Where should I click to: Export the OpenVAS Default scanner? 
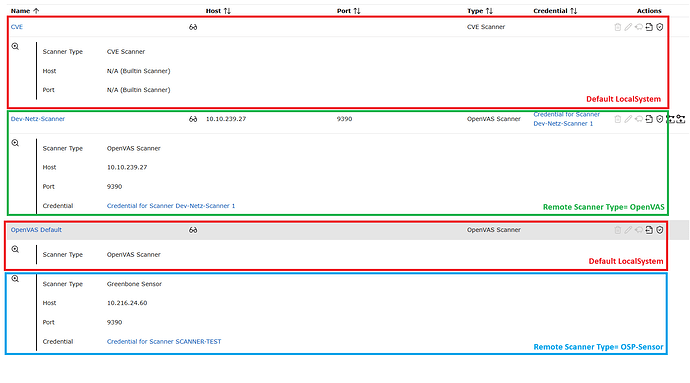(x=649, y=230)
